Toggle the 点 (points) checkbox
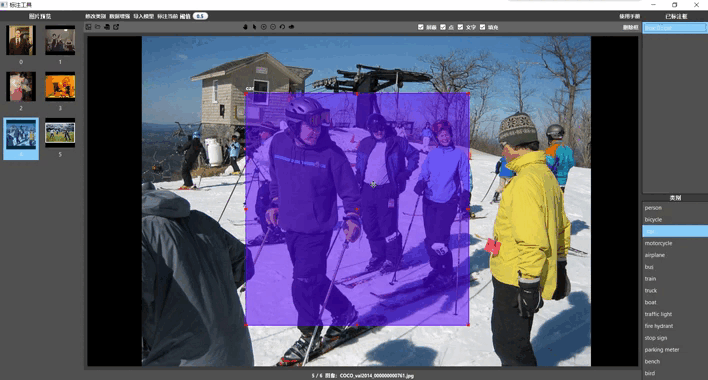This screenshot has height=380, width=708. (x=443, y=27)
